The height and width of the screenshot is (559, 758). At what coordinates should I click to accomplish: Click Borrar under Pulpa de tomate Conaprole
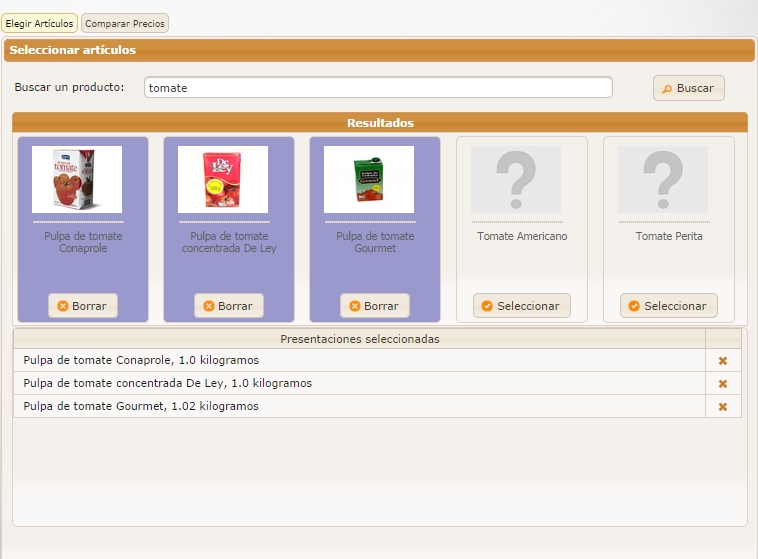point(83,306)
